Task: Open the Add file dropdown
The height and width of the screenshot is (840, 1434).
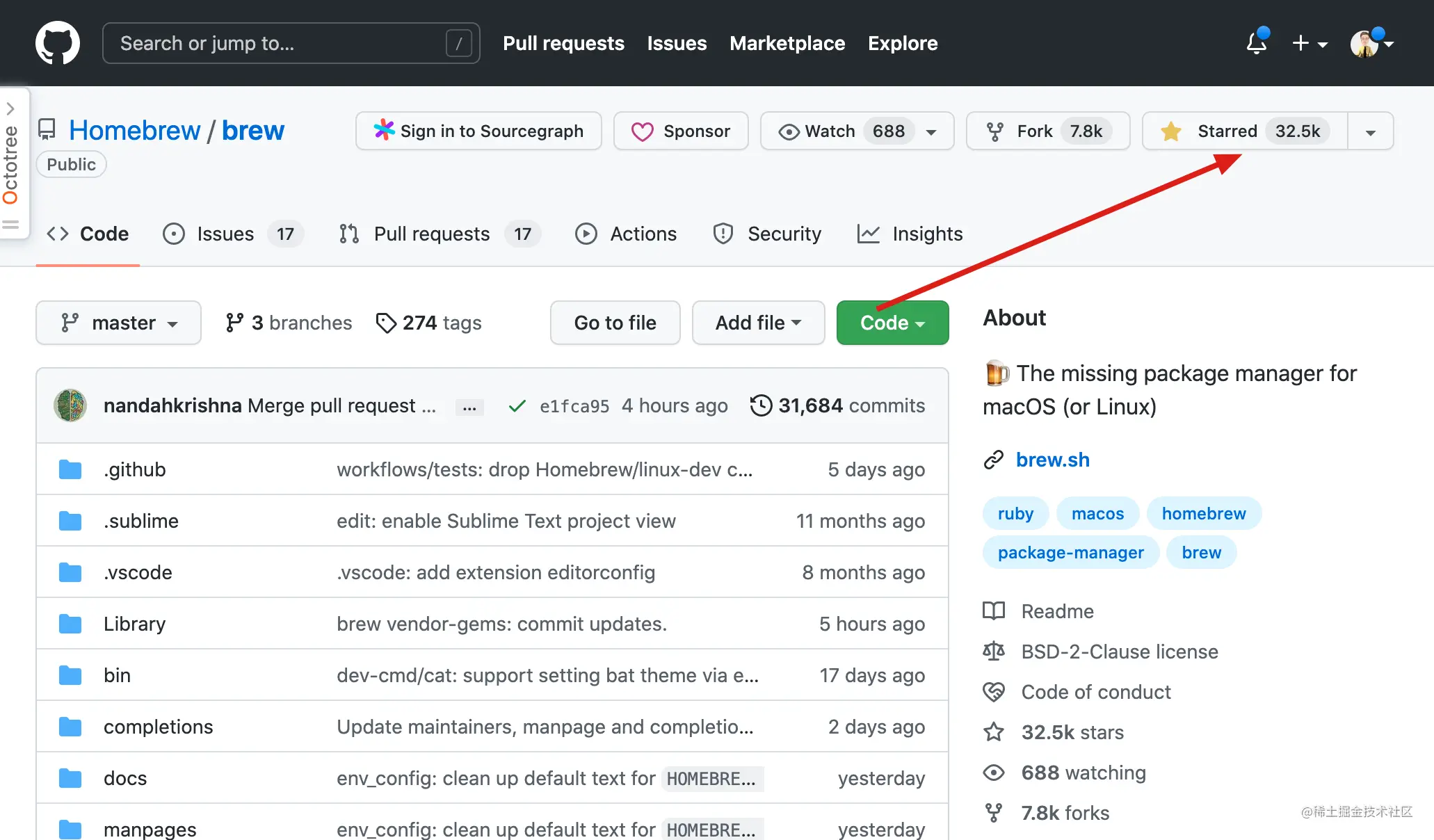Action: [x=759, y=323]
